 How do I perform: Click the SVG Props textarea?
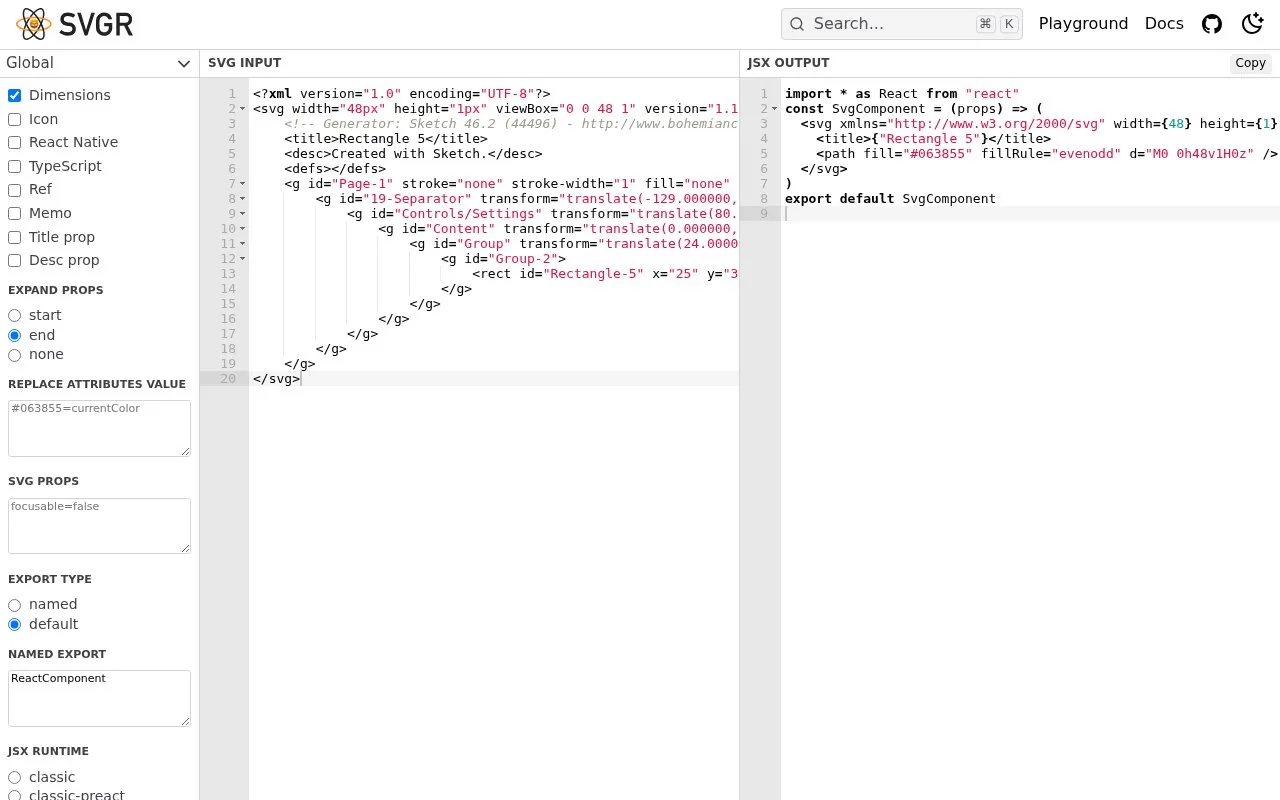[x=99, y=526]
